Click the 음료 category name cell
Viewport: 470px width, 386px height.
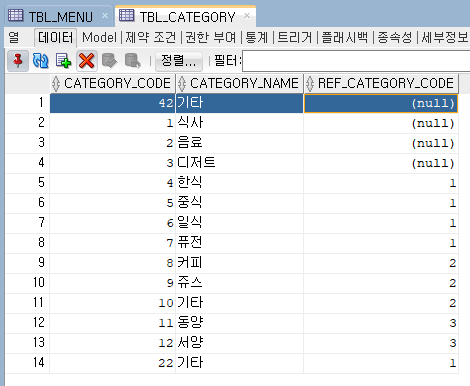pos(240,143)
